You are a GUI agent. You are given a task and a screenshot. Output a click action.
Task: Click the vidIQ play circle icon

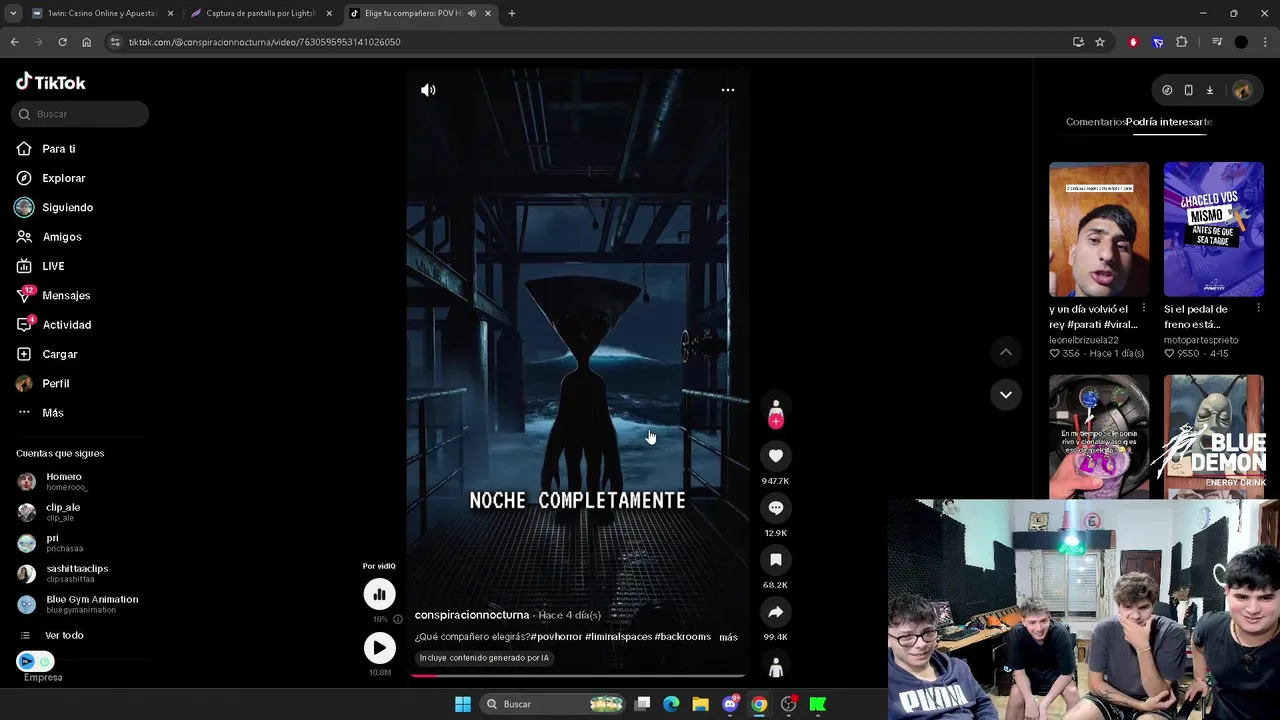click(x=379, y=648)
